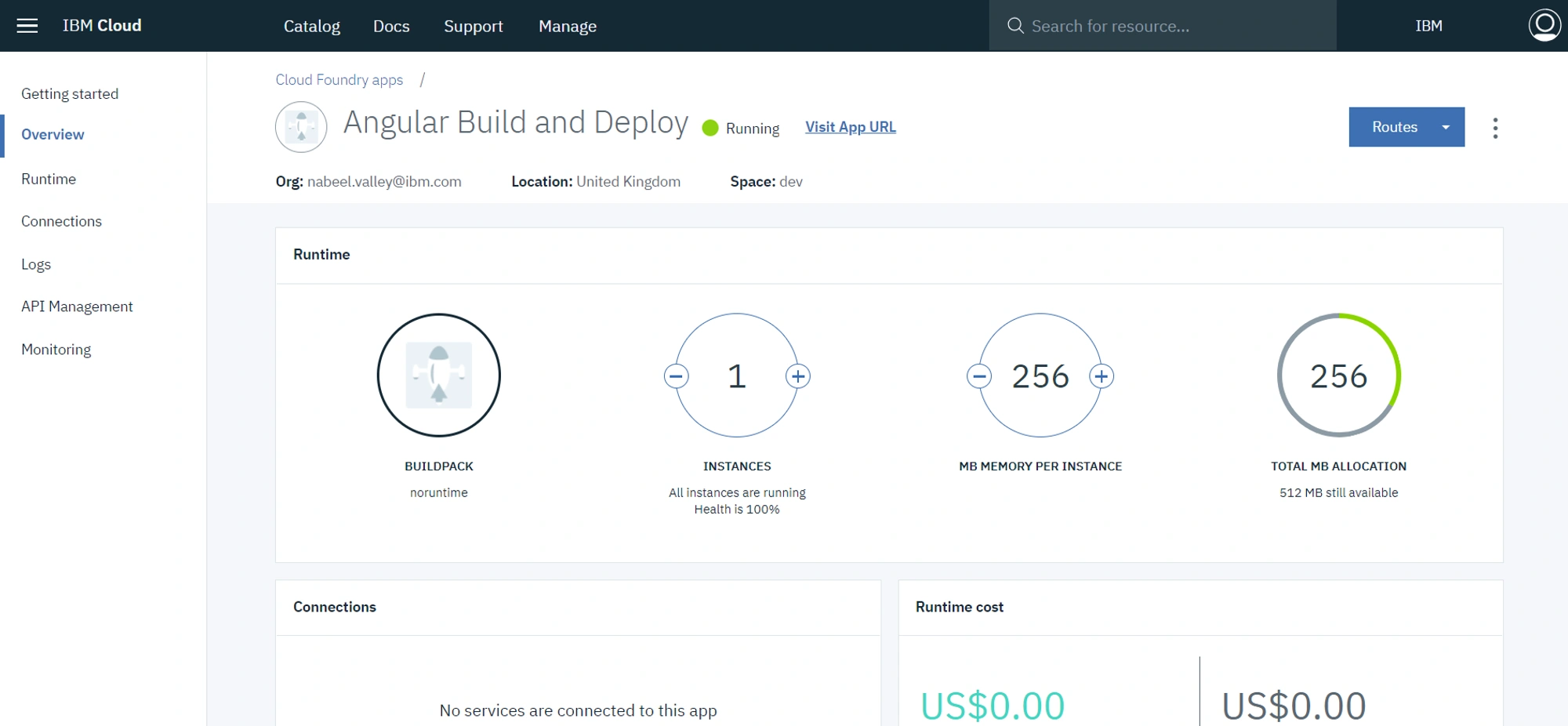
Task: Open API Management in the sidebar
Action: (77, 306)
